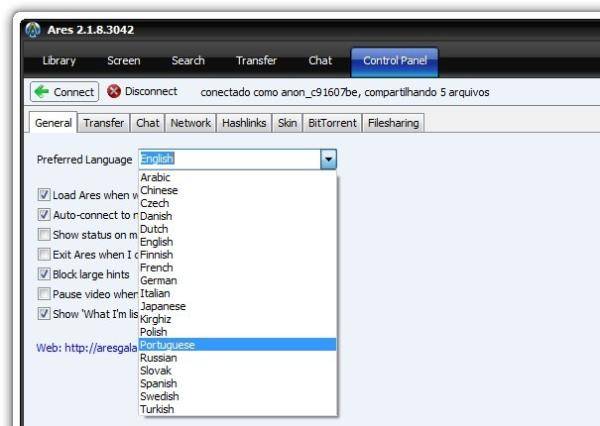Choose Japanese from the language list
600x426 pixels.
click(238, 306)
